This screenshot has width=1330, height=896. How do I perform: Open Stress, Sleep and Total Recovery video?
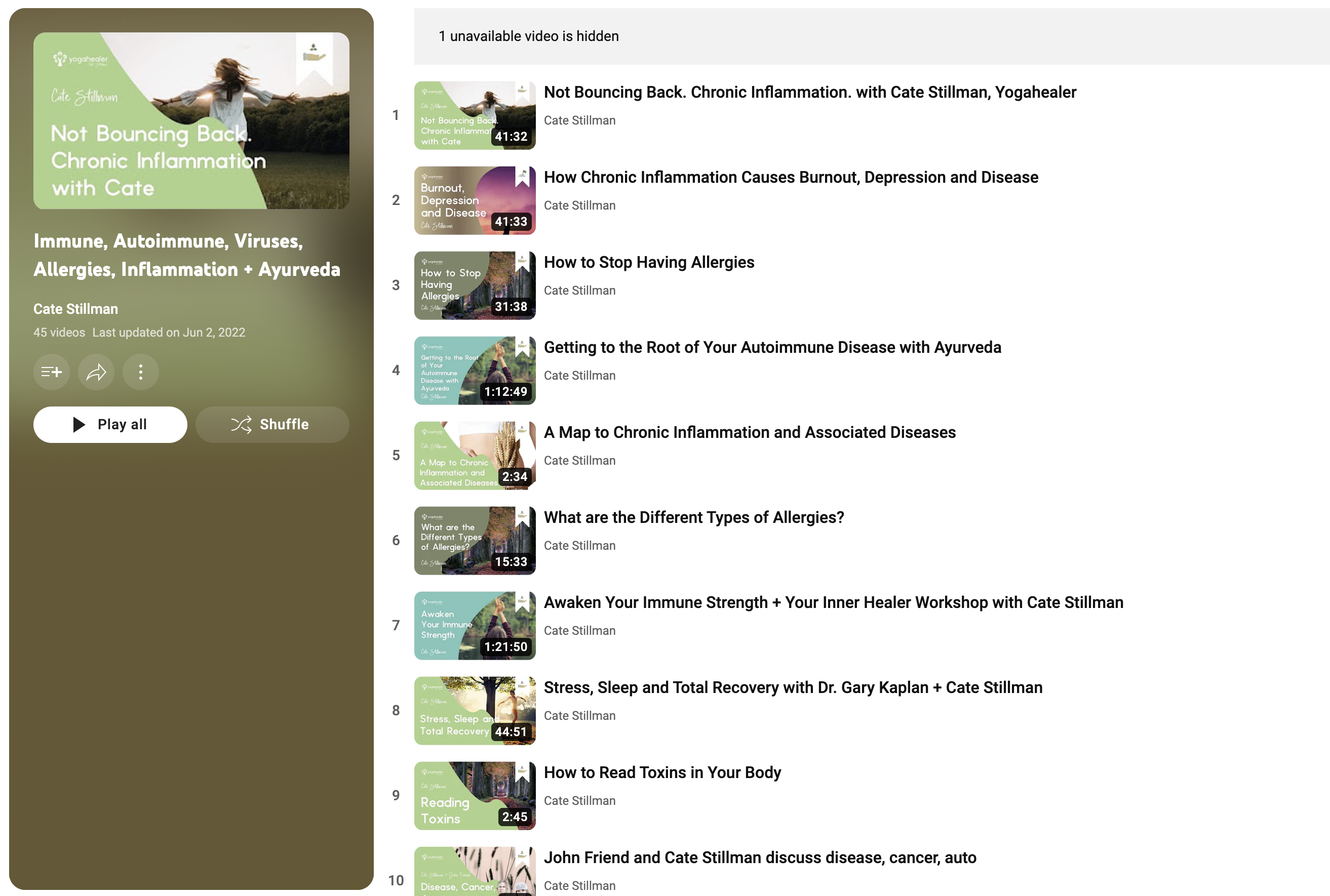tap(792, 687)
